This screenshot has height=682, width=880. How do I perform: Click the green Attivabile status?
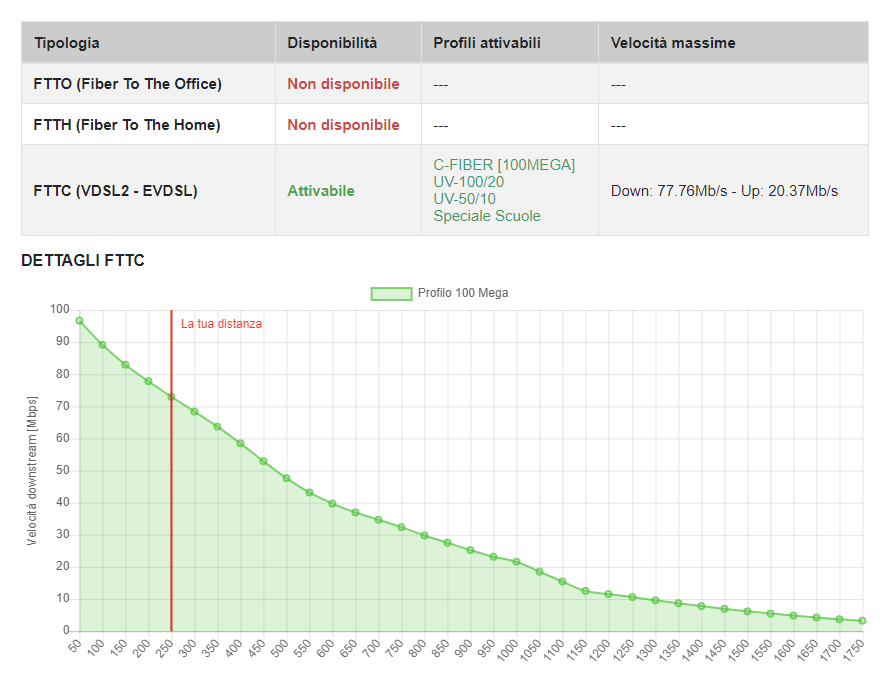[321, 191]
